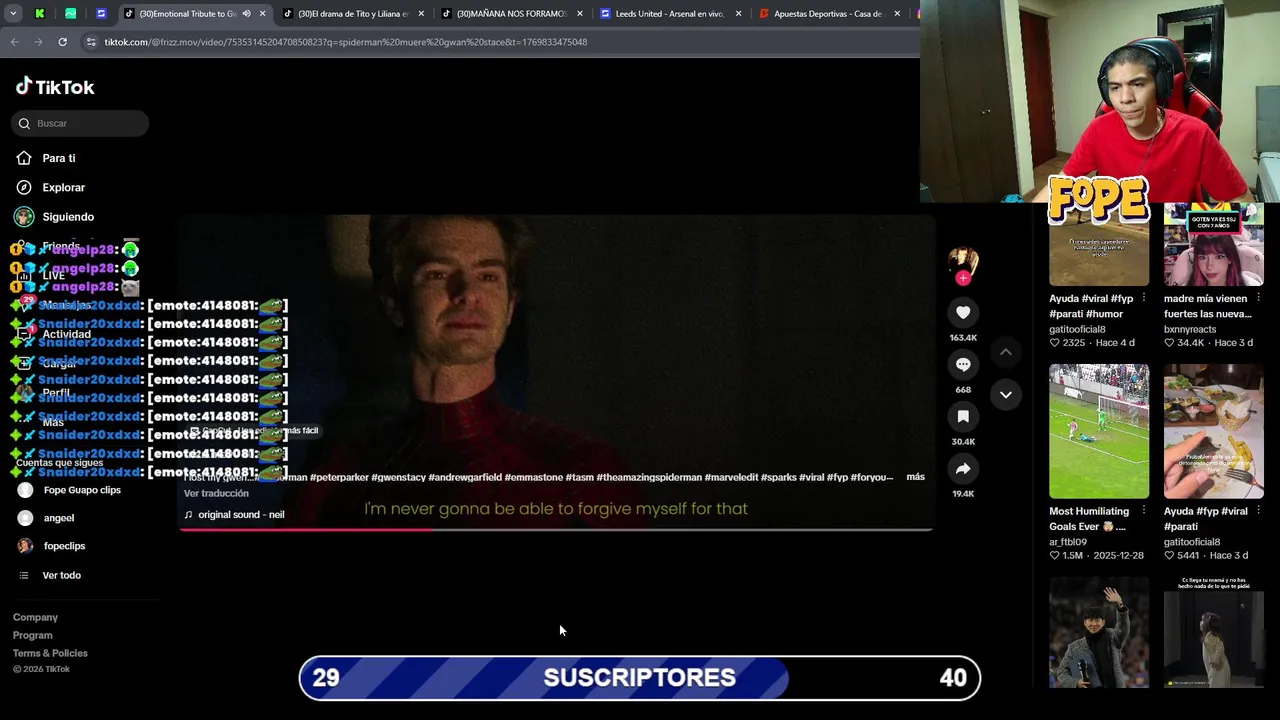Click Cuentas que sigues heading
This screenshot has width=1280, height=720.
tap(59, 463)
